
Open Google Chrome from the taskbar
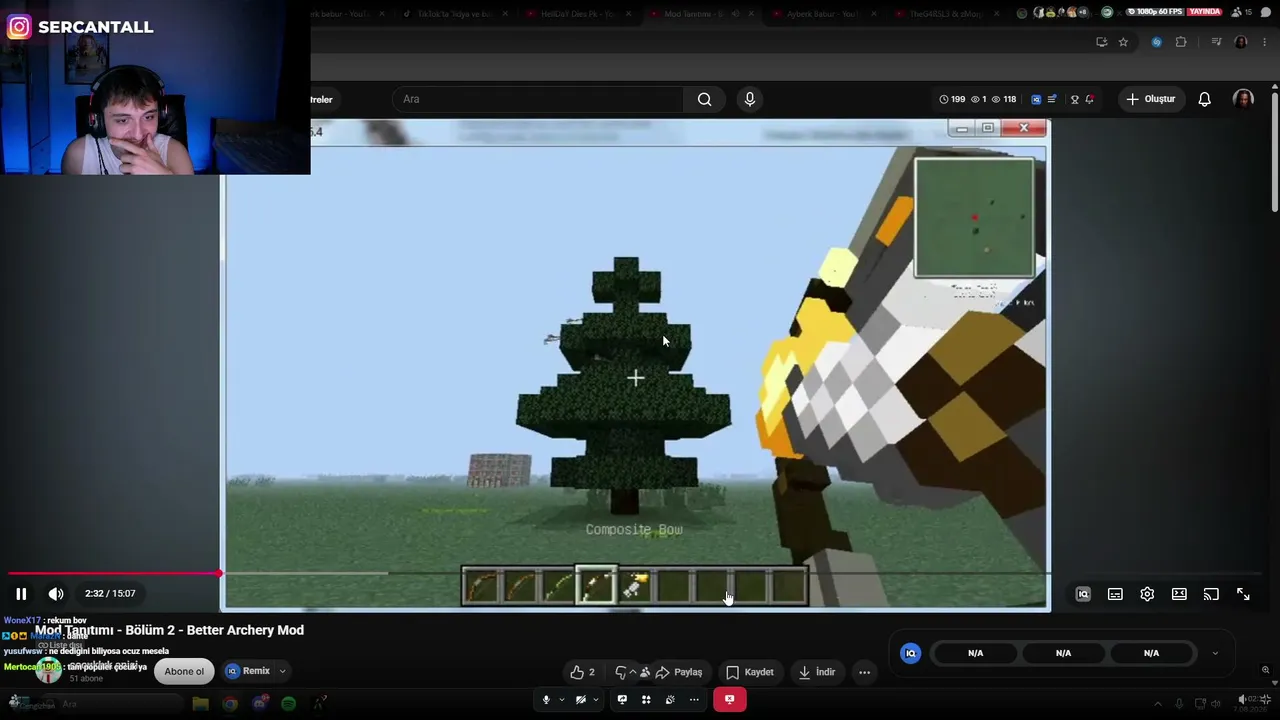(x=230, y=704)
